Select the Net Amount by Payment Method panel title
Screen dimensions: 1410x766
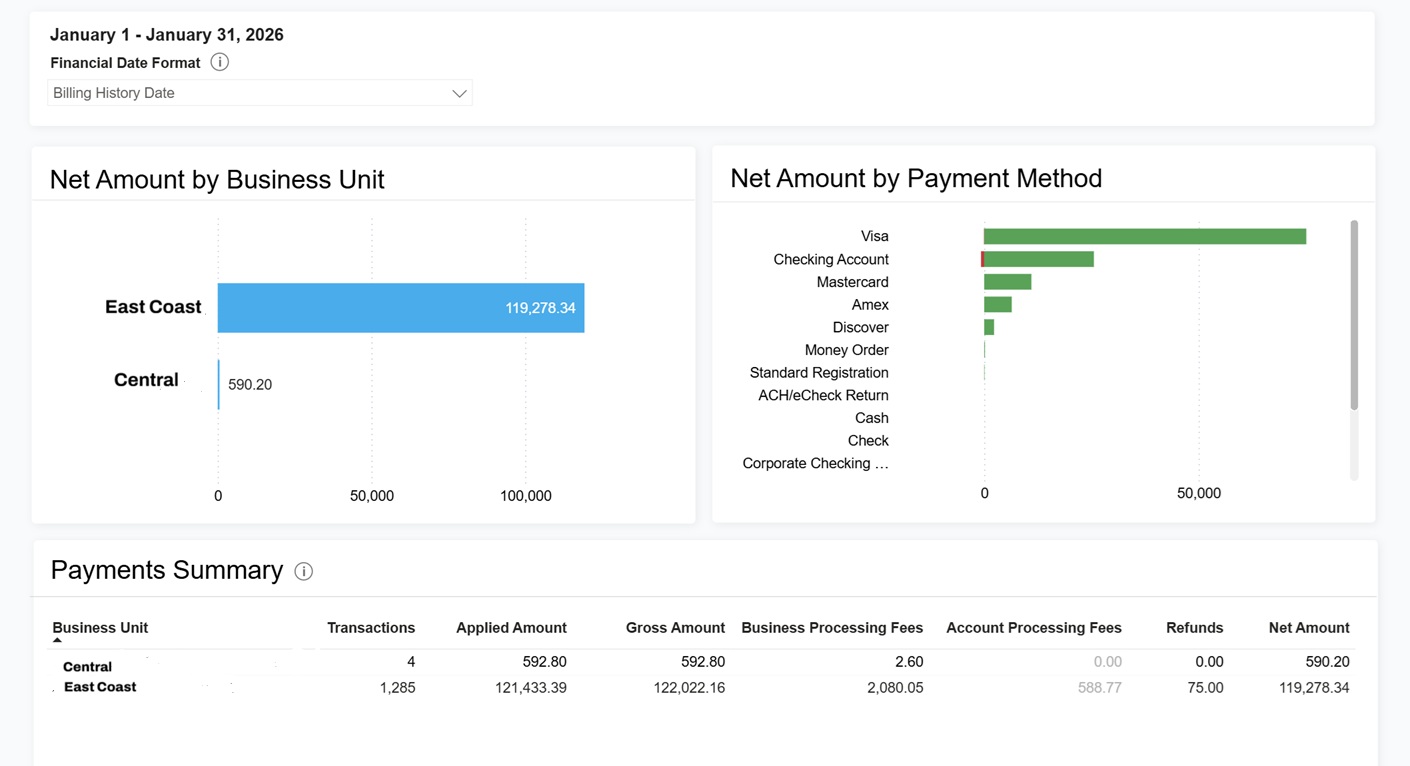click(914, 177)
